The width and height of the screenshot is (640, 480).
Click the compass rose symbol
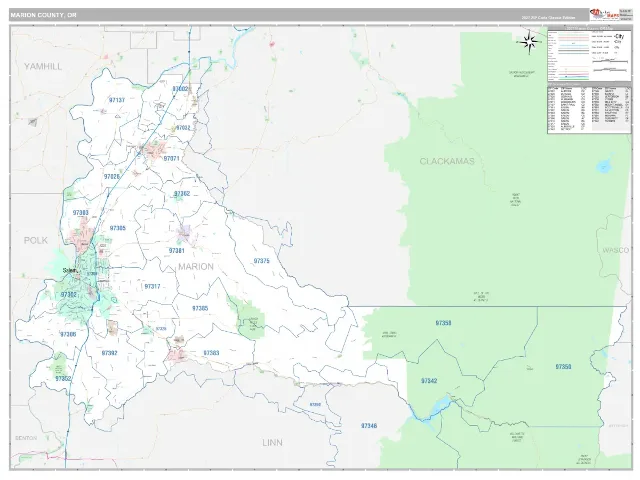(529, 42)
